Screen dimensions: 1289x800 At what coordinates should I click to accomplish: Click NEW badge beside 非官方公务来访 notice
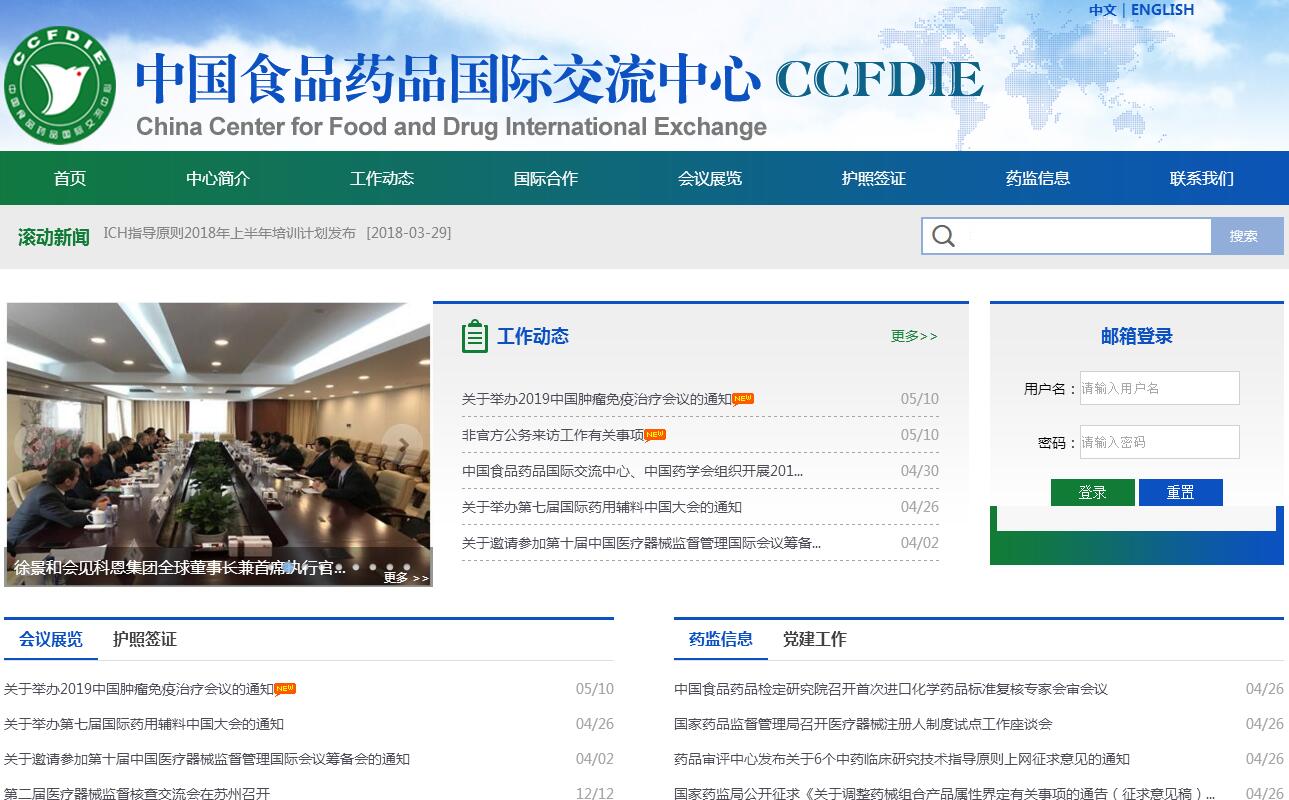click(655, 434)
